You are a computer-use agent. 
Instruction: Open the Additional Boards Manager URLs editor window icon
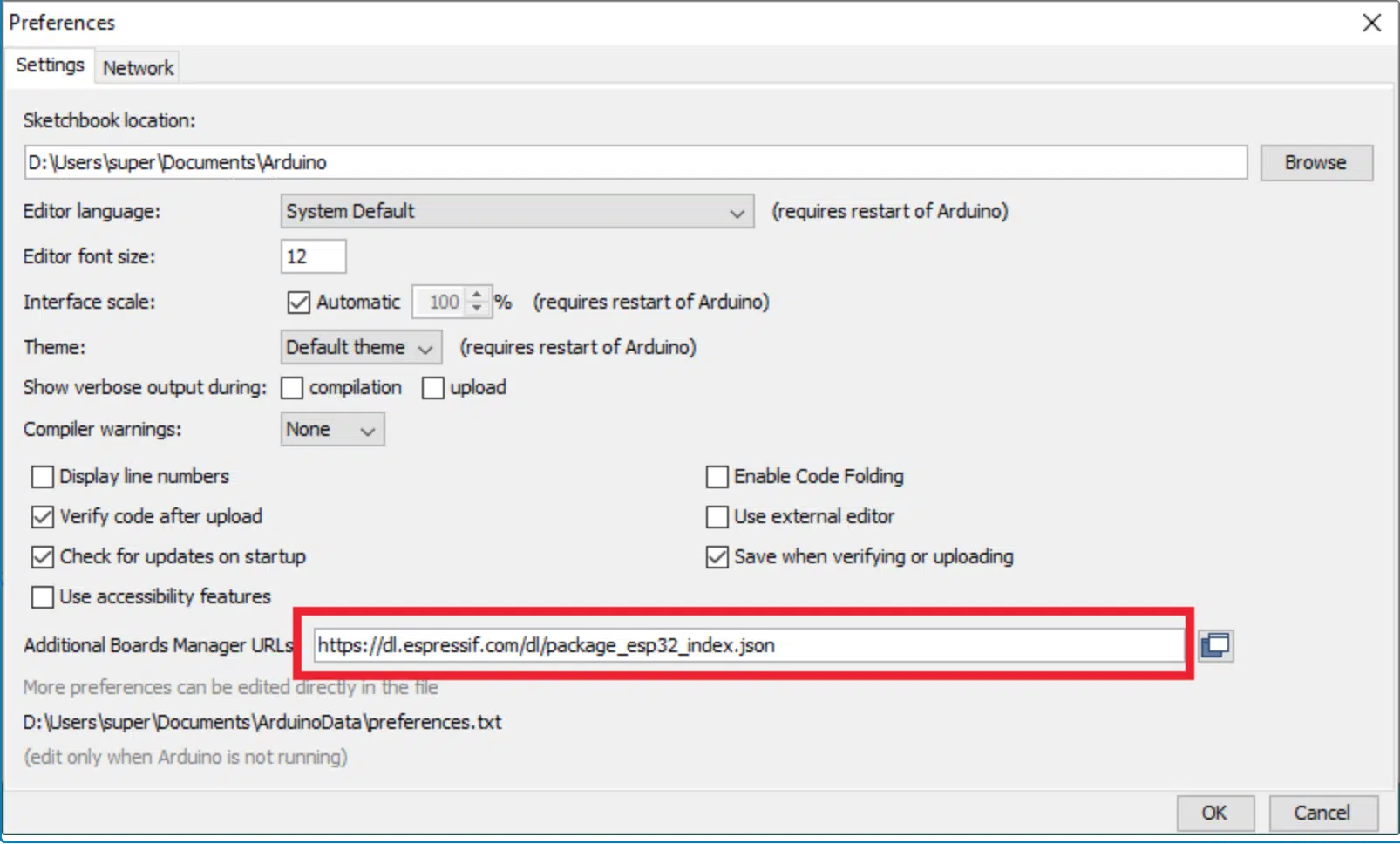tap(1215, 645)
